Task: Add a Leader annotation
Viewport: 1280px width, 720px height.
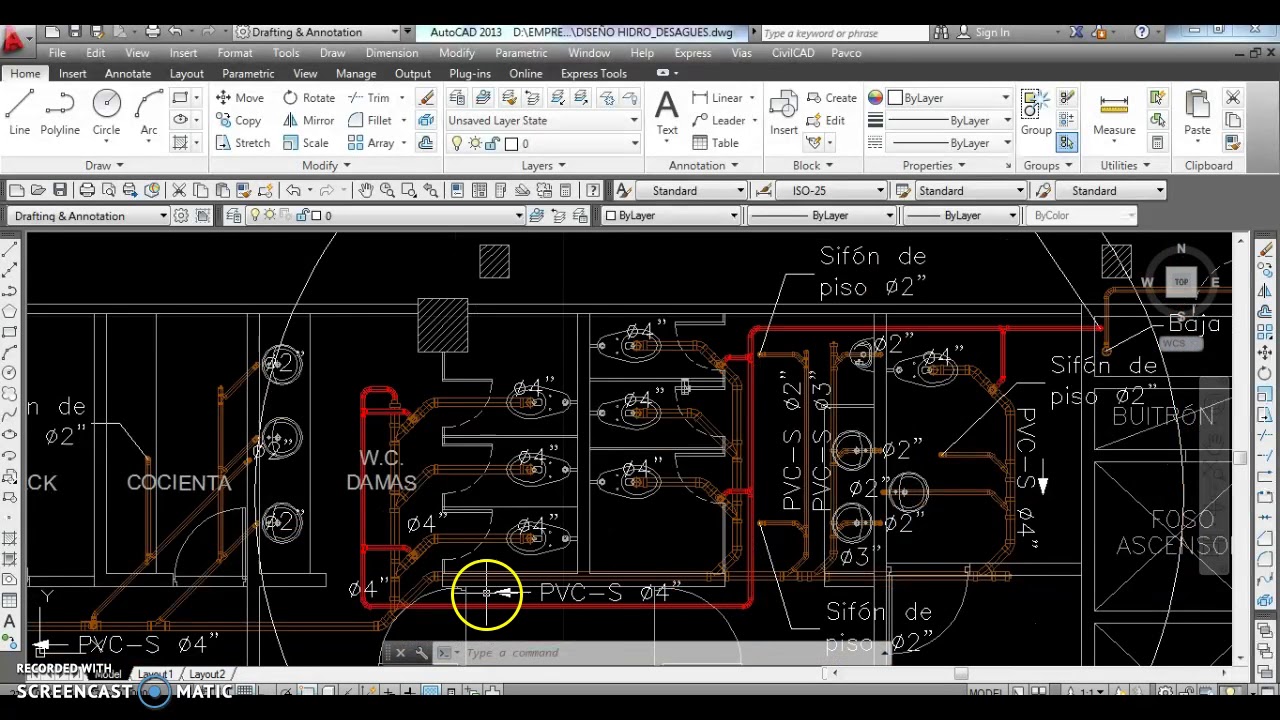Action: pos(719,120)
